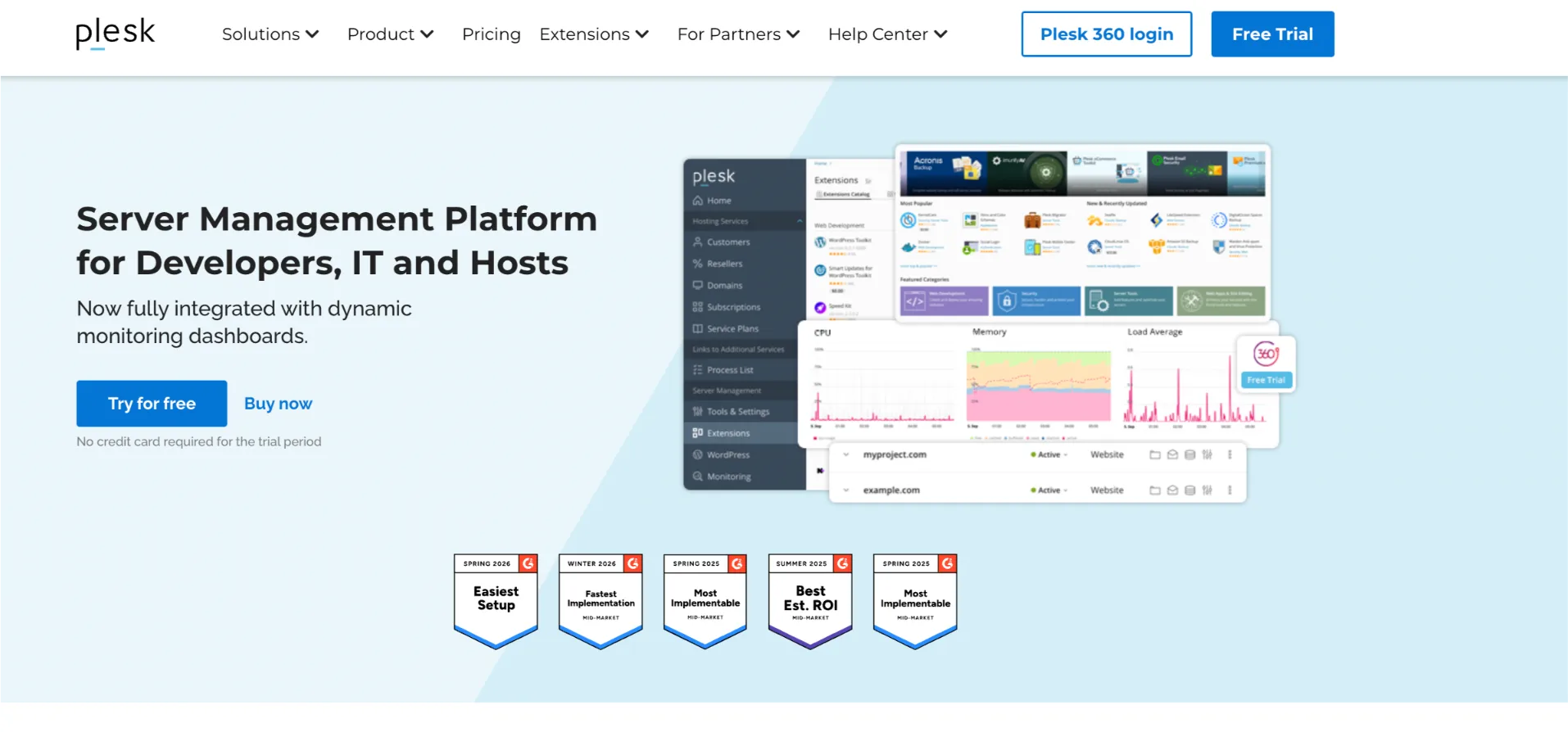Image resolution: width=1568 pixels, height=732 pixels.
Task: Click the Free Trial header button
Action: click(1272, 34)
